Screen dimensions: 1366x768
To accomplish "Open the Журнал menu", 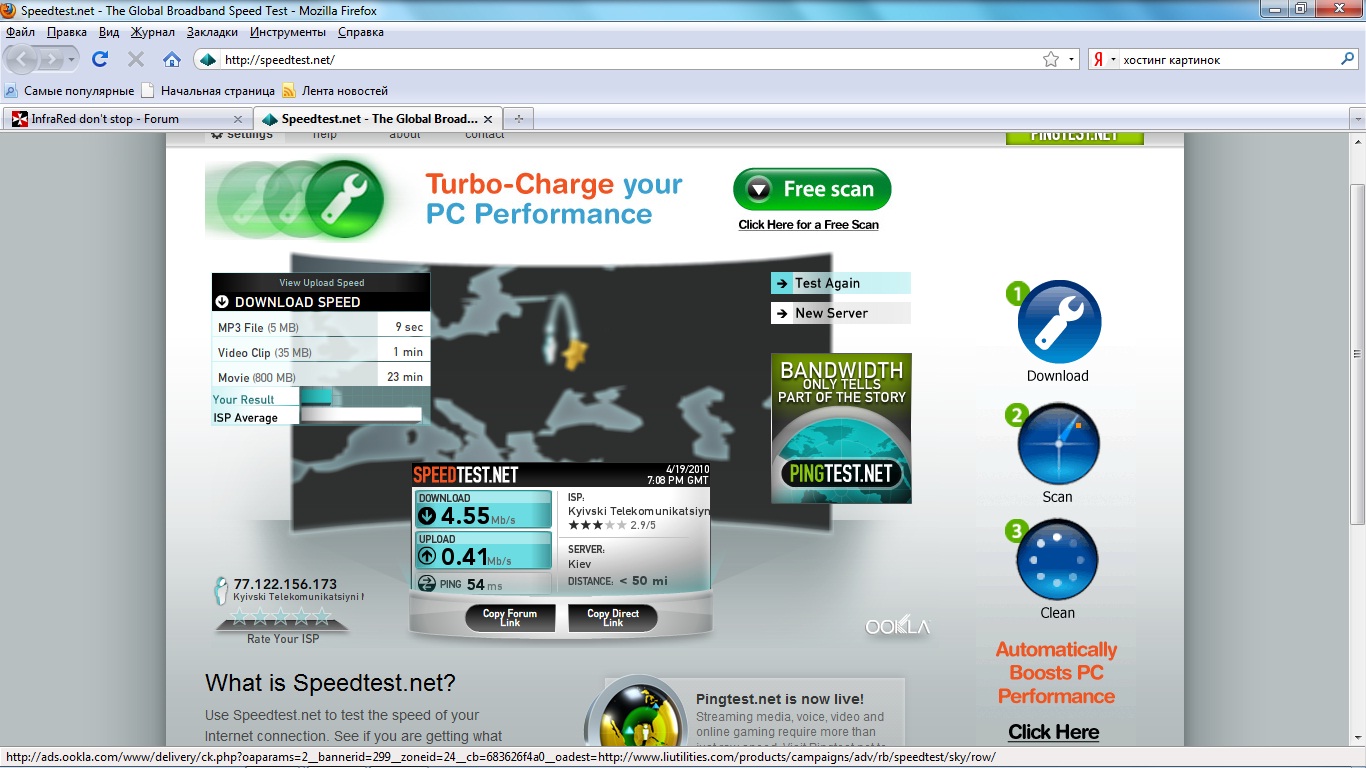I will click(x=153, y=32).
